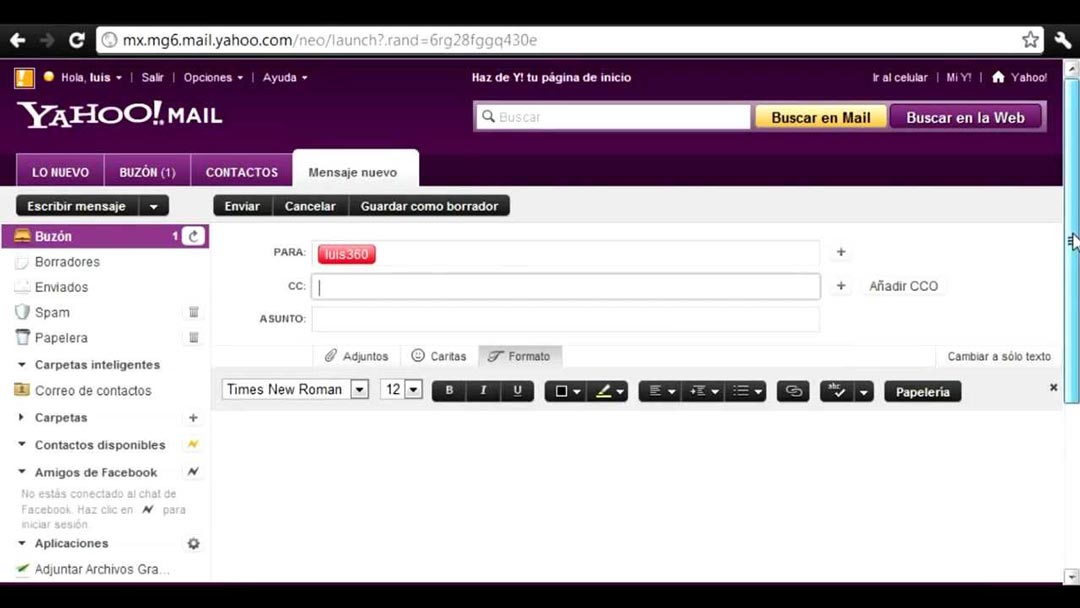Open the Papelería stationery button

922,391
